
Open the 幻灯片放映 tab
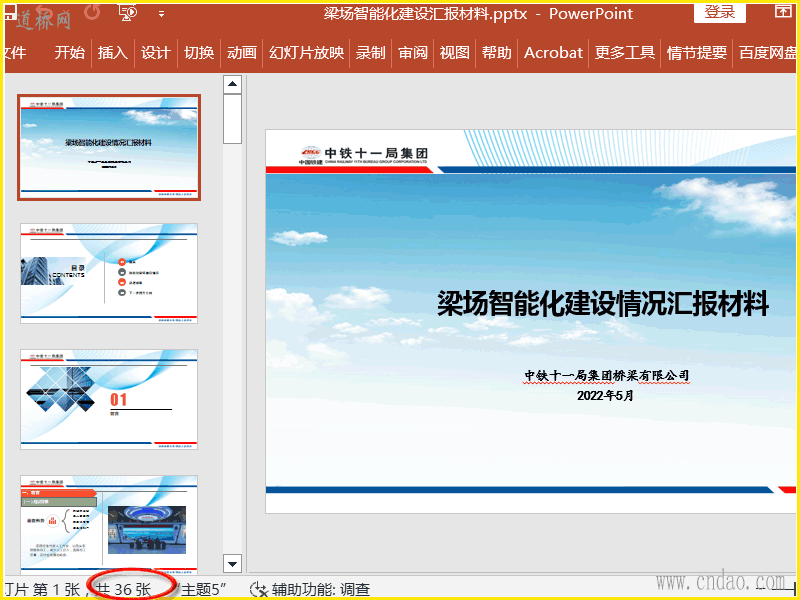pyautogui.click(x=306, y=53)
